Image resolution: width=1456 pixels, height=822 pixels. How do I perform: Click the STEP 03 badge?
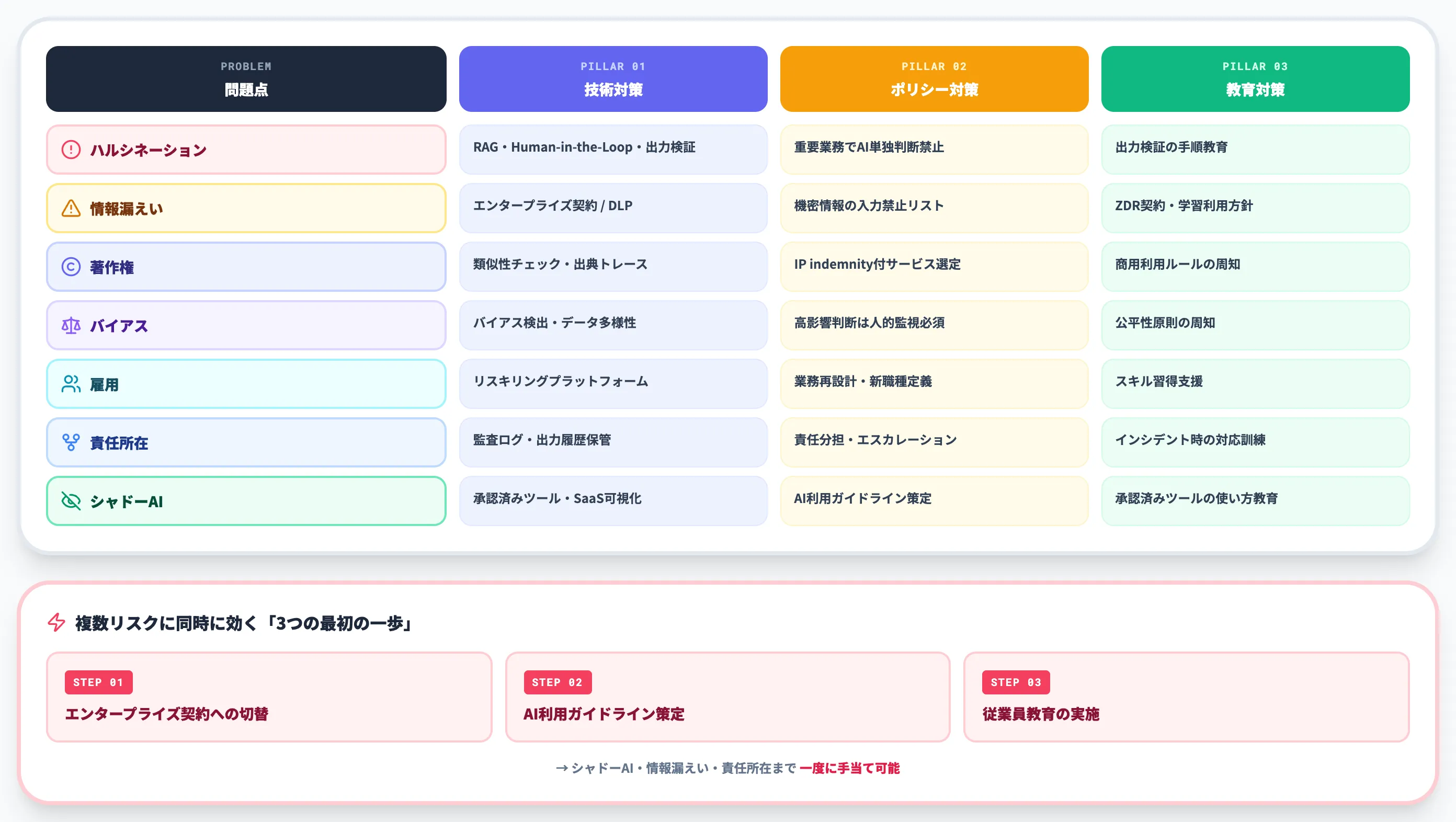pyautogui.click(x=1016, y=682)
